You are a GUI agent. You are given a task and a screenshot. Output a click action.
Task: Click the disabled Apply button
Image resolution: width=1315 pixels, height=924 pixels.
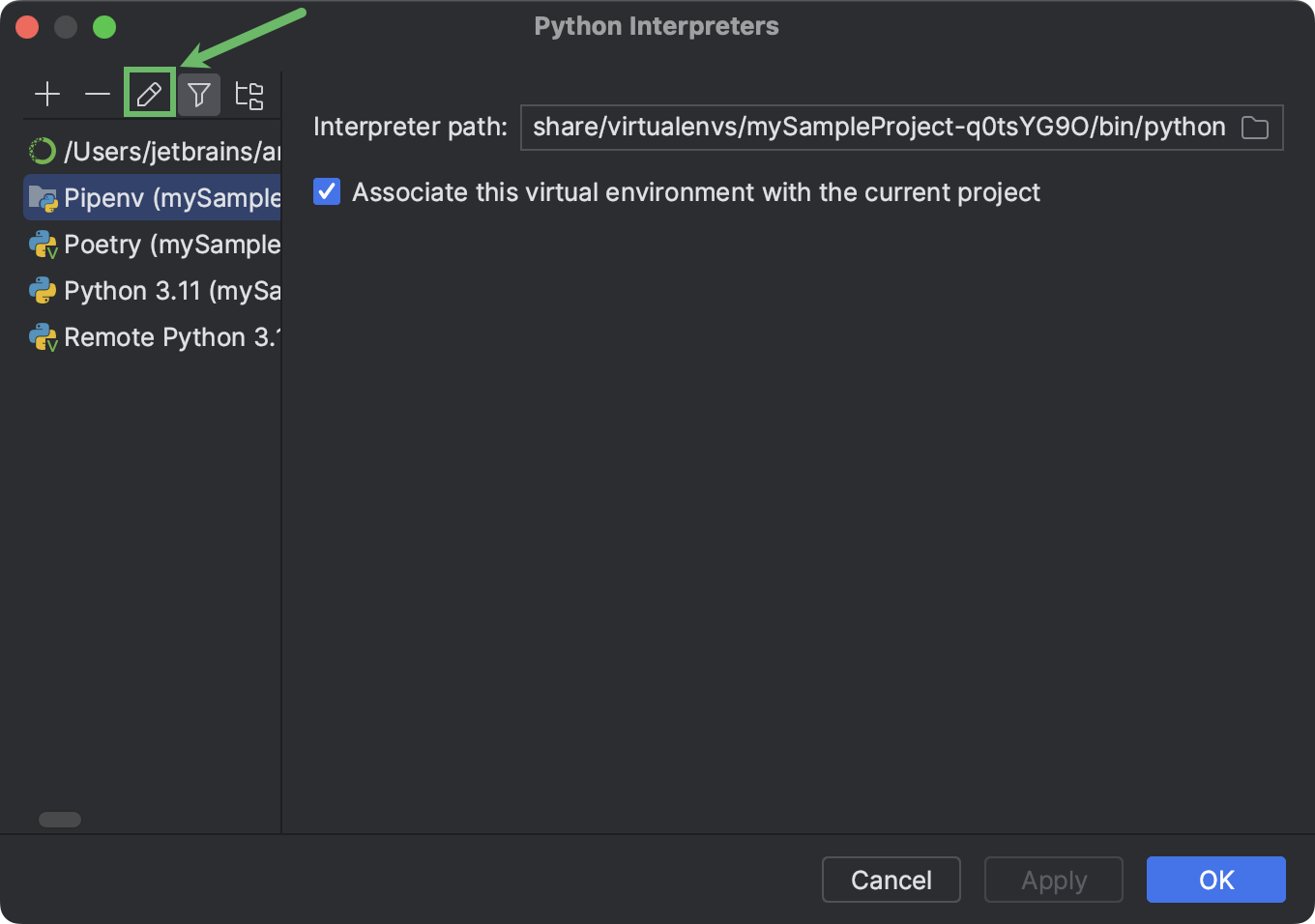pyautogui.click(x=1053, y=880)
